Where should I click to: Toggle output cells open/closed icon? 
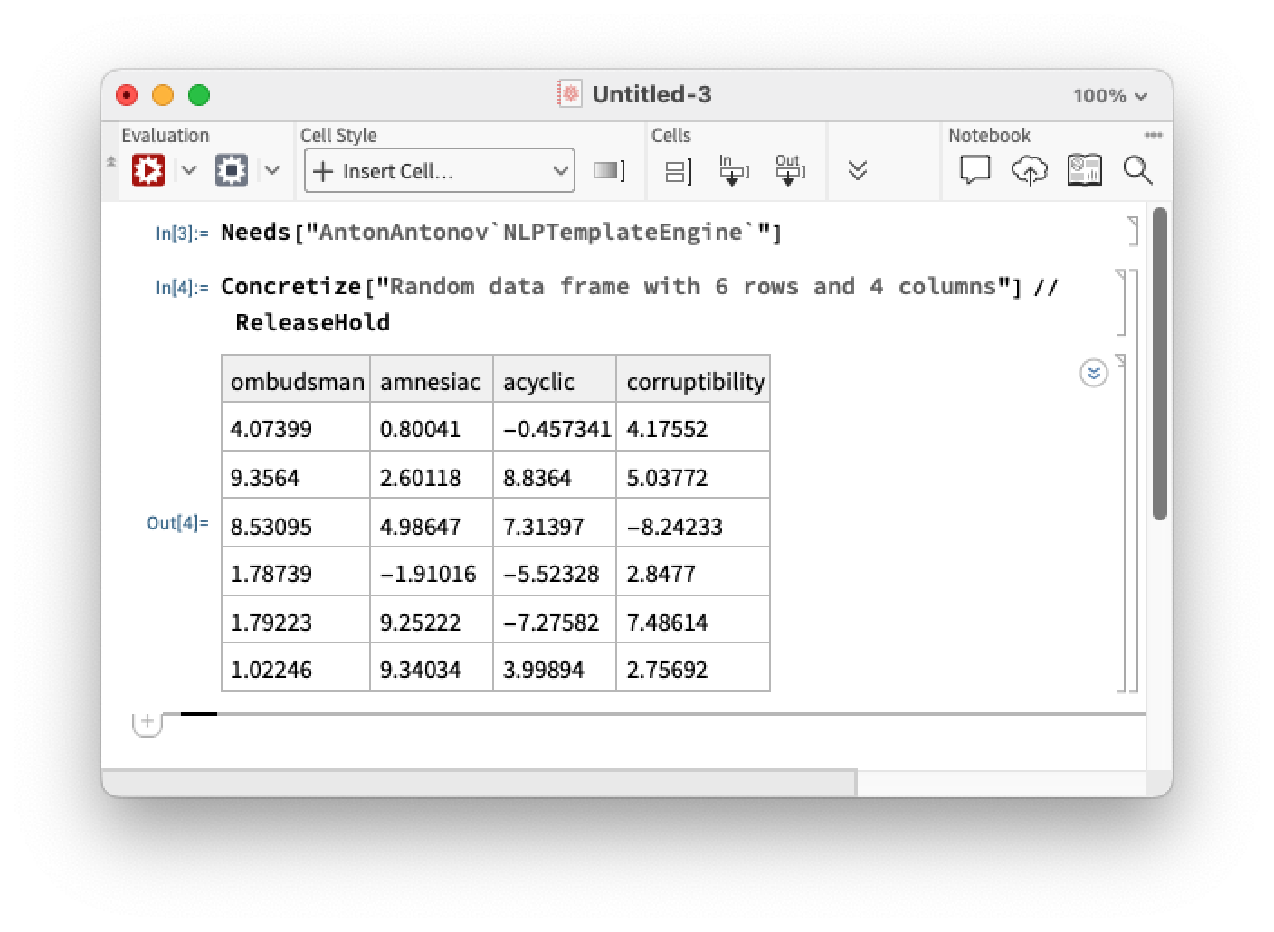pos(789,171)
